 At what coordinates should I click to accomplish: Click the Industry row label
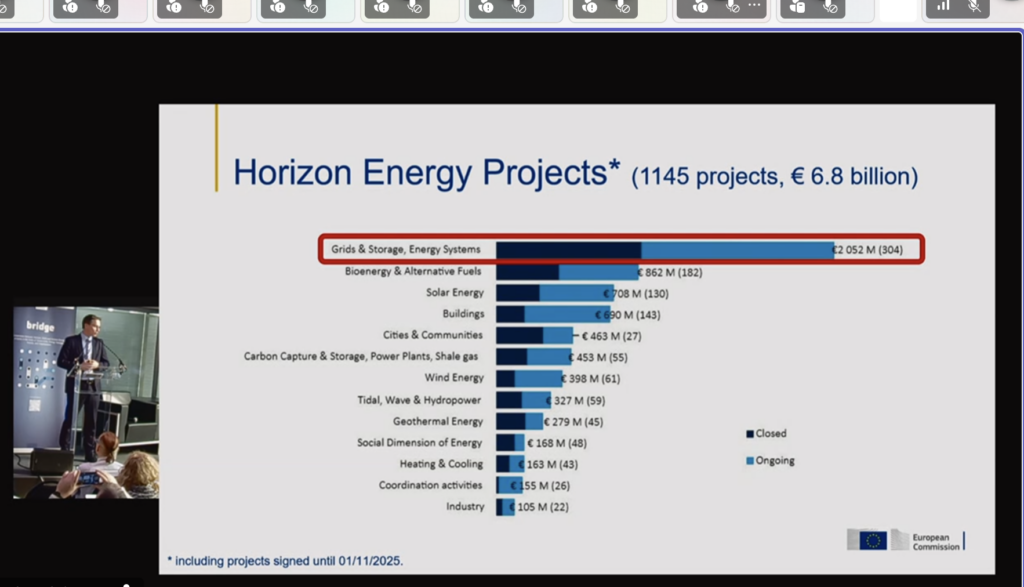coord(464,507)
